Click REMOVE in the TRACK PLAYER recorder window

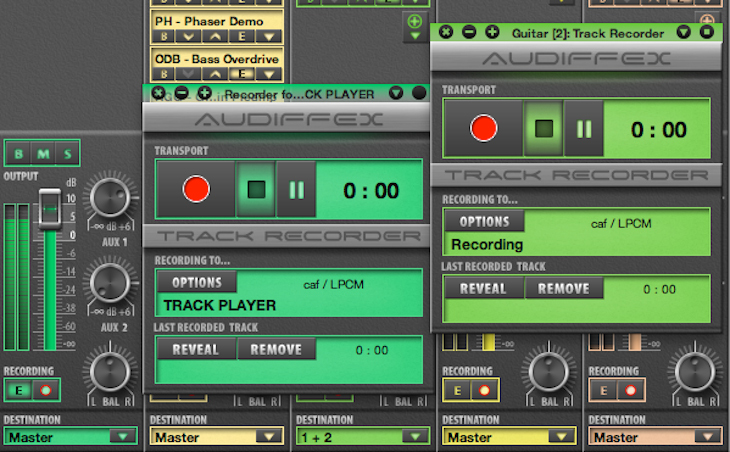point(276,350)
